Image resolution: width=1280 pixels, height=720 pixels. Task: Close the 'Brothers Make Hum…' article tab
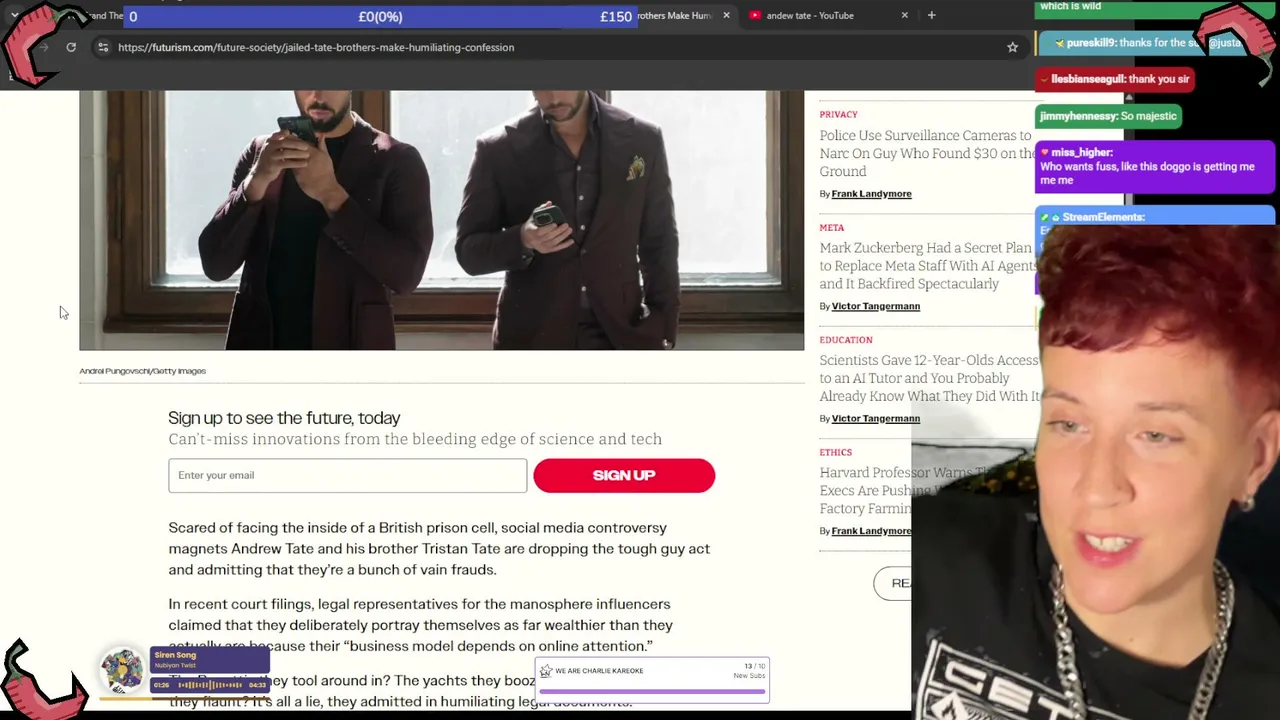(726, 15)
